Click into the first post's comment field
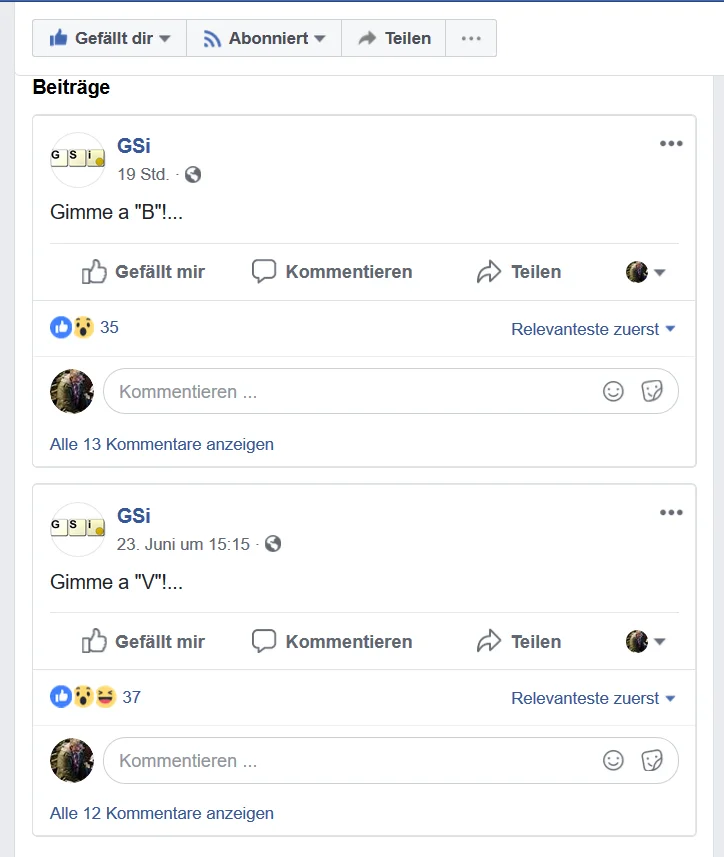The width and height of the screenshot is (724, 857). click(350, 392)
